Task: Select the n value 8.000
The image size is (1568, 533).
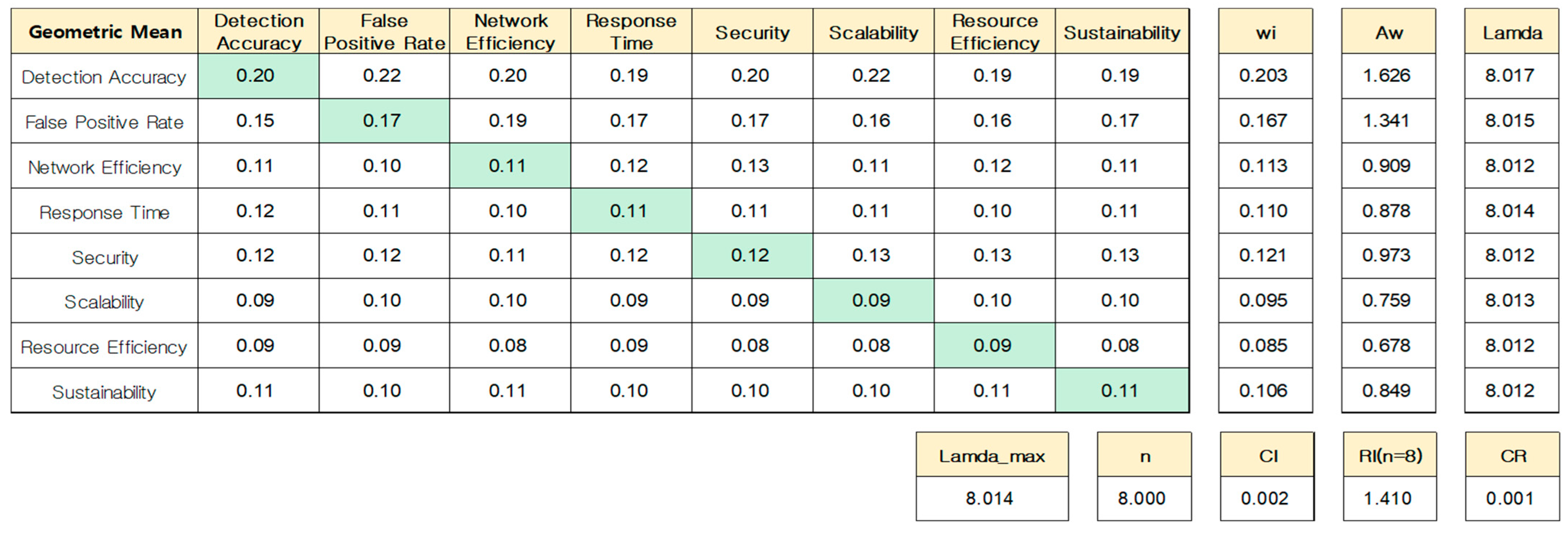Action: point(1141,499)
